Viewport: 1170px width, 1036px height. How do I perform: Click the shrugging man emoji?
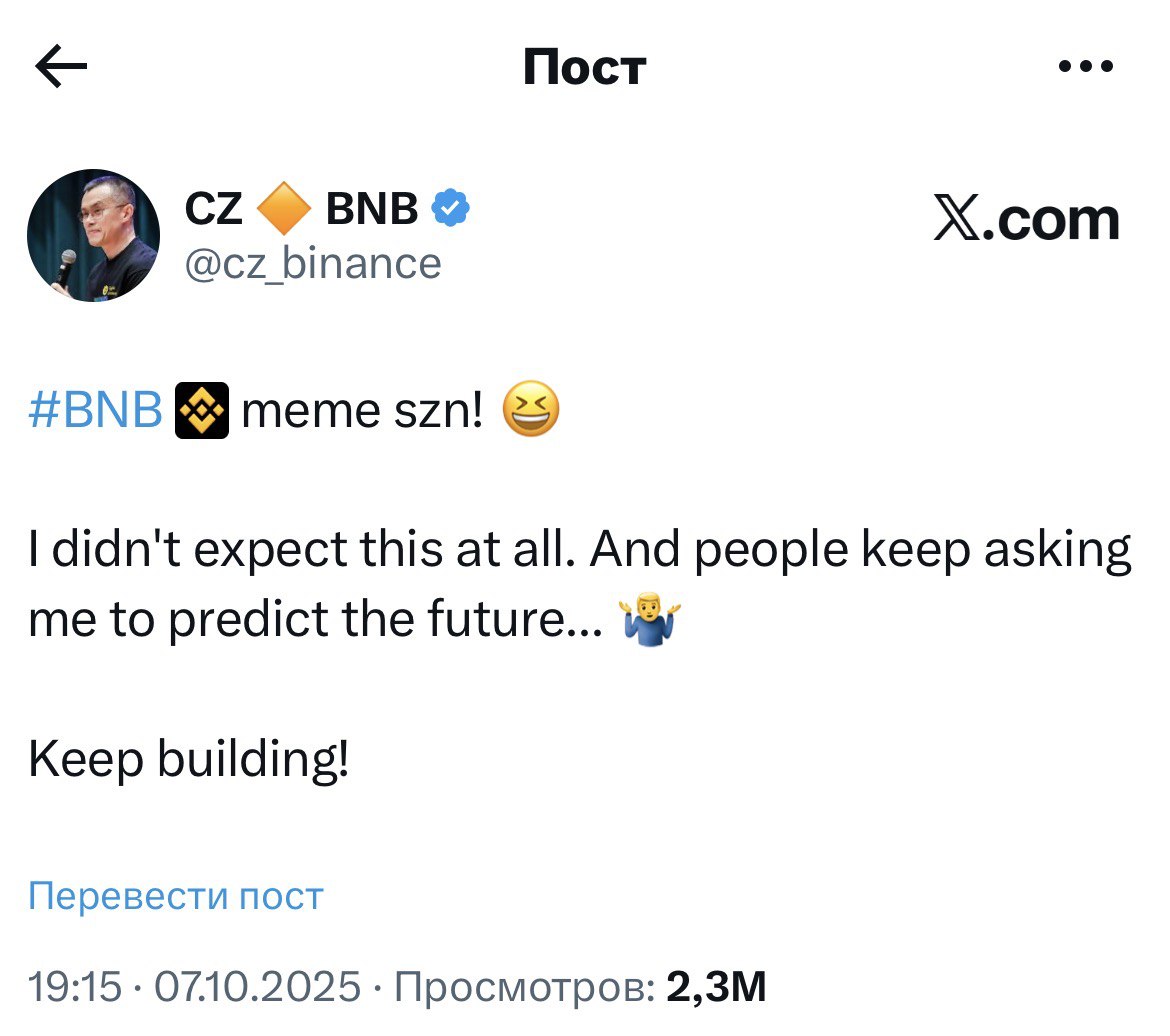(x=649, y=622)
